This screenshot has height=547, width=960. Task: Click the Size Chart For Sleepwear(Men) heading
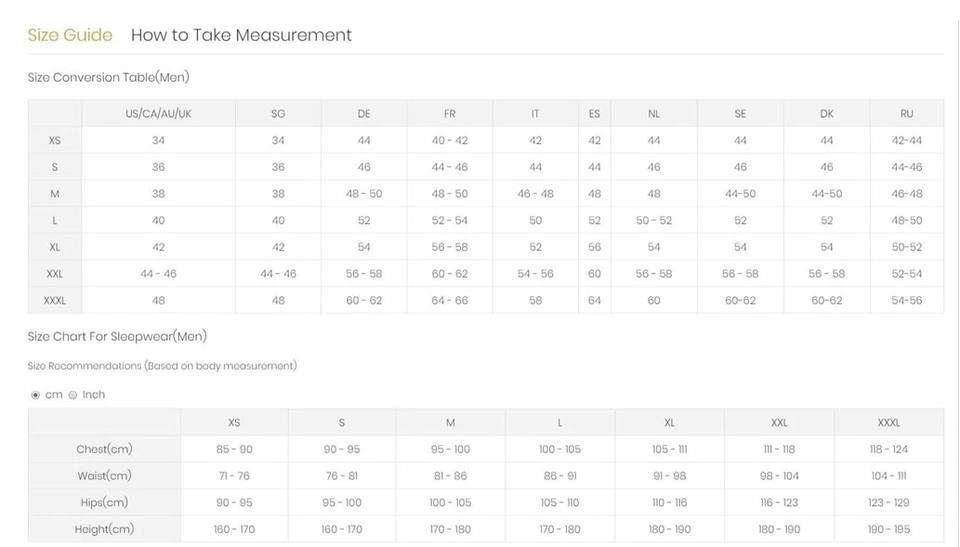pyautogui.click(x=117, y=337)
